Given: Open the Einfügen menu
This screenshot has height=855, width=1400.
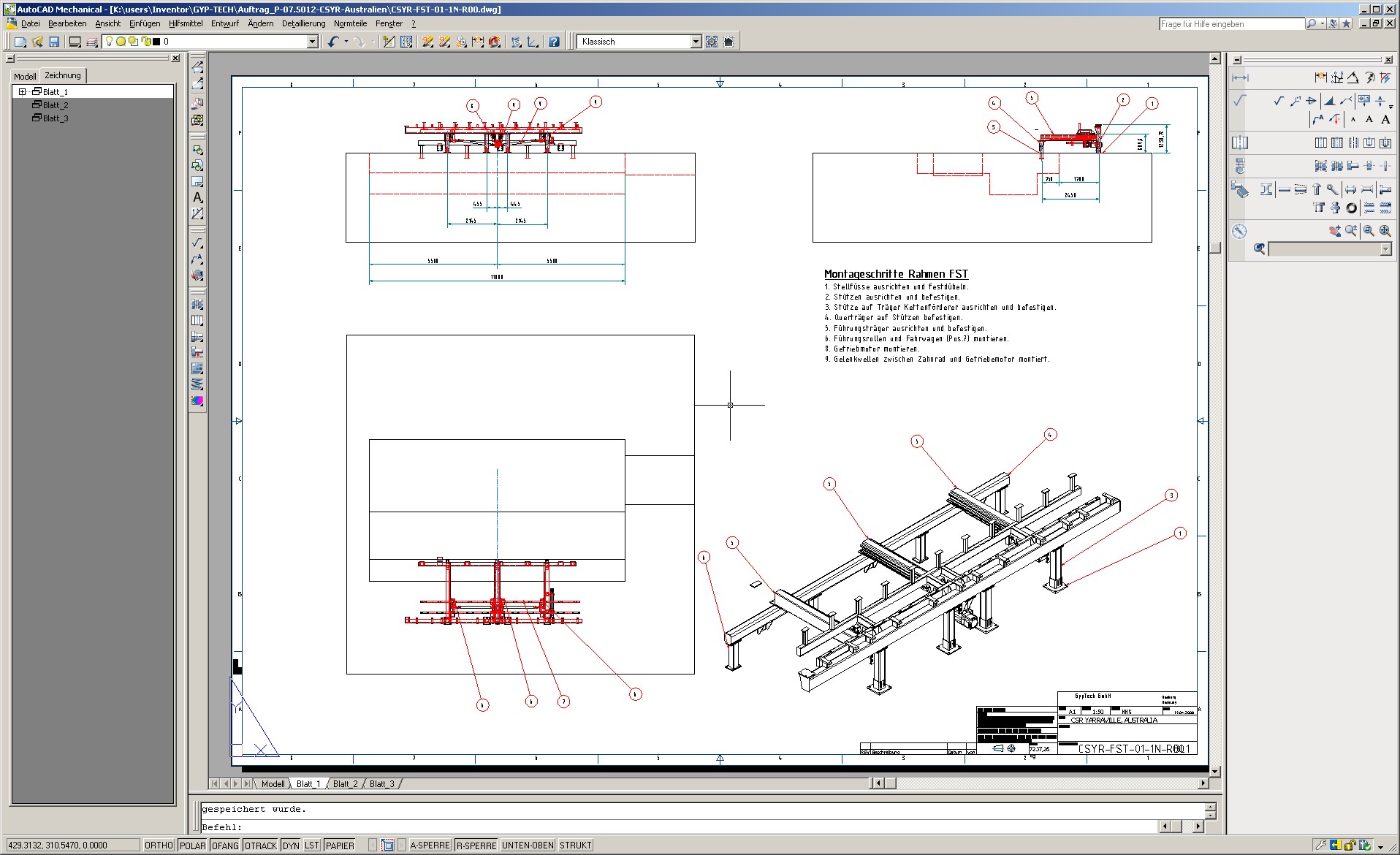Looking at the screenshot, I should [x=145, y=23].
